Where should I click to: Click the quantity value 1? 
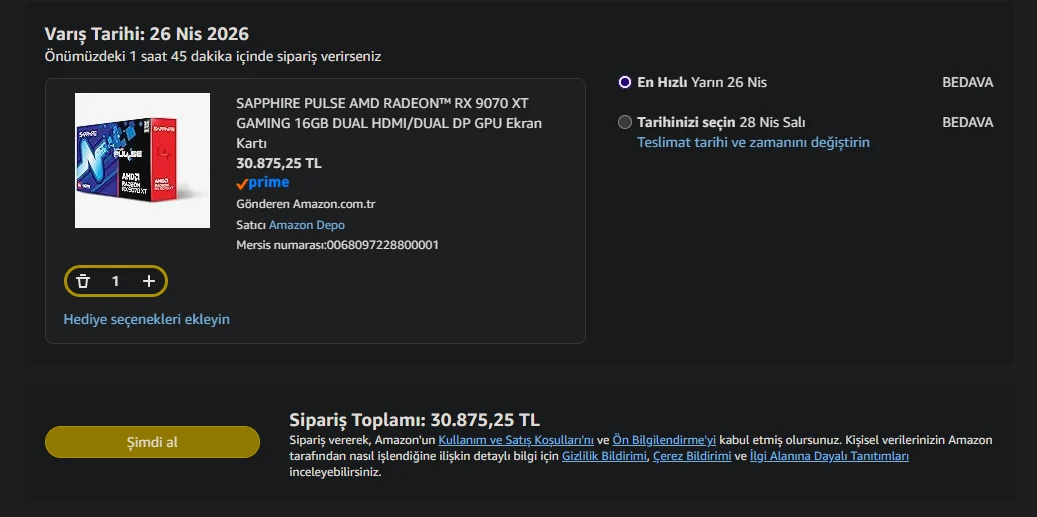(x=115, y=281)
